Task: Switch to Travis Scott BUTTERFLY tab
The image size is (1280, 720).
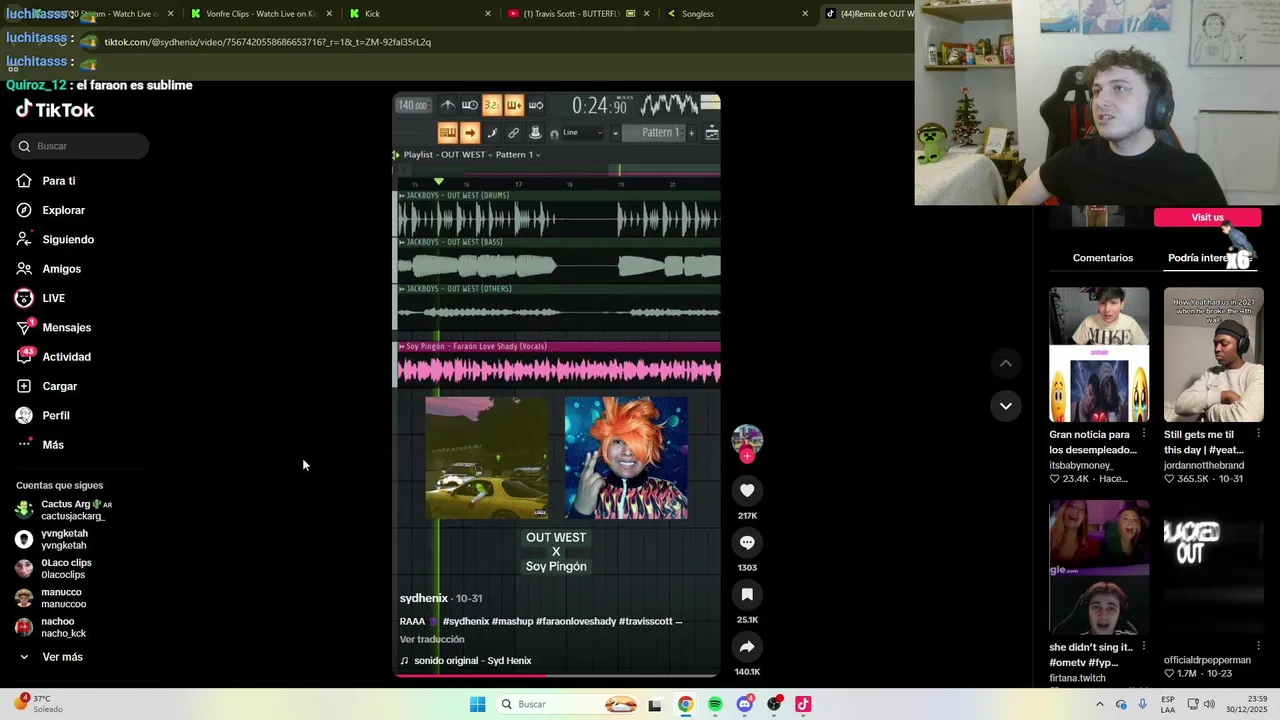Action: pos(578,14)
